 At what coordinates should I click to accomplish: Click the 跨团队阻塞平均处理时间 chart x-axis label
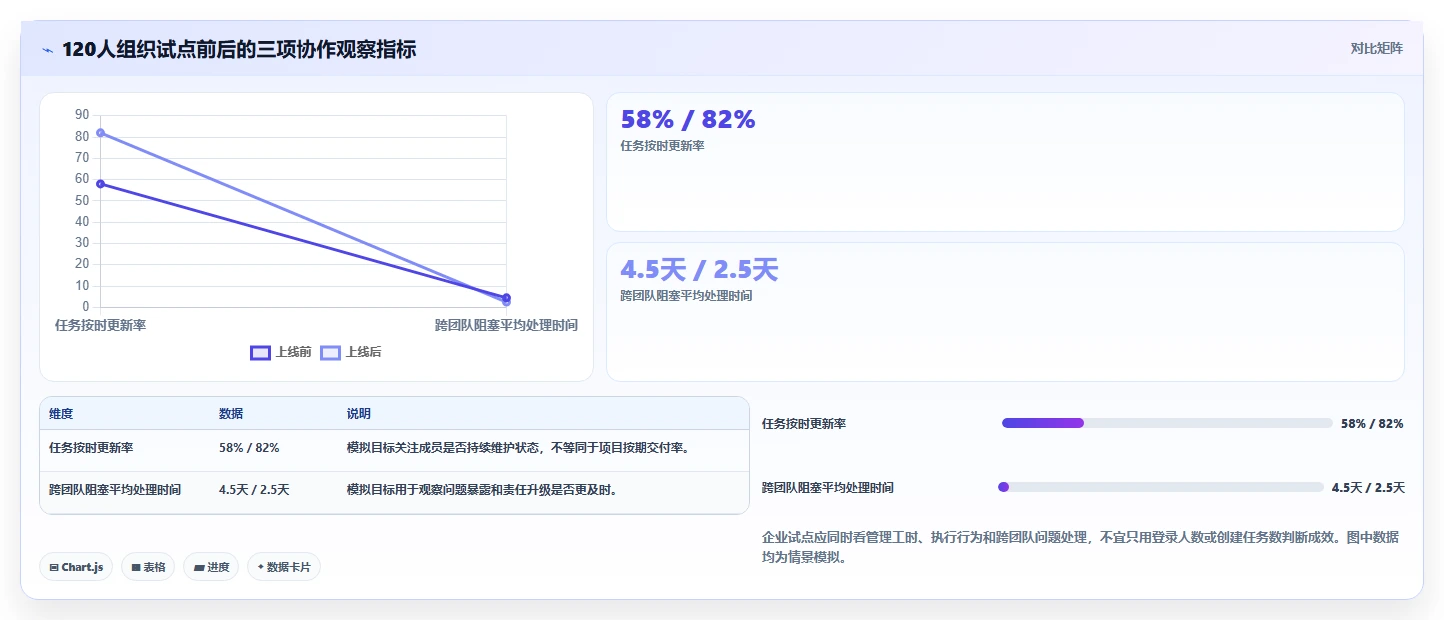pyautogui.click(x=506, y=325)
